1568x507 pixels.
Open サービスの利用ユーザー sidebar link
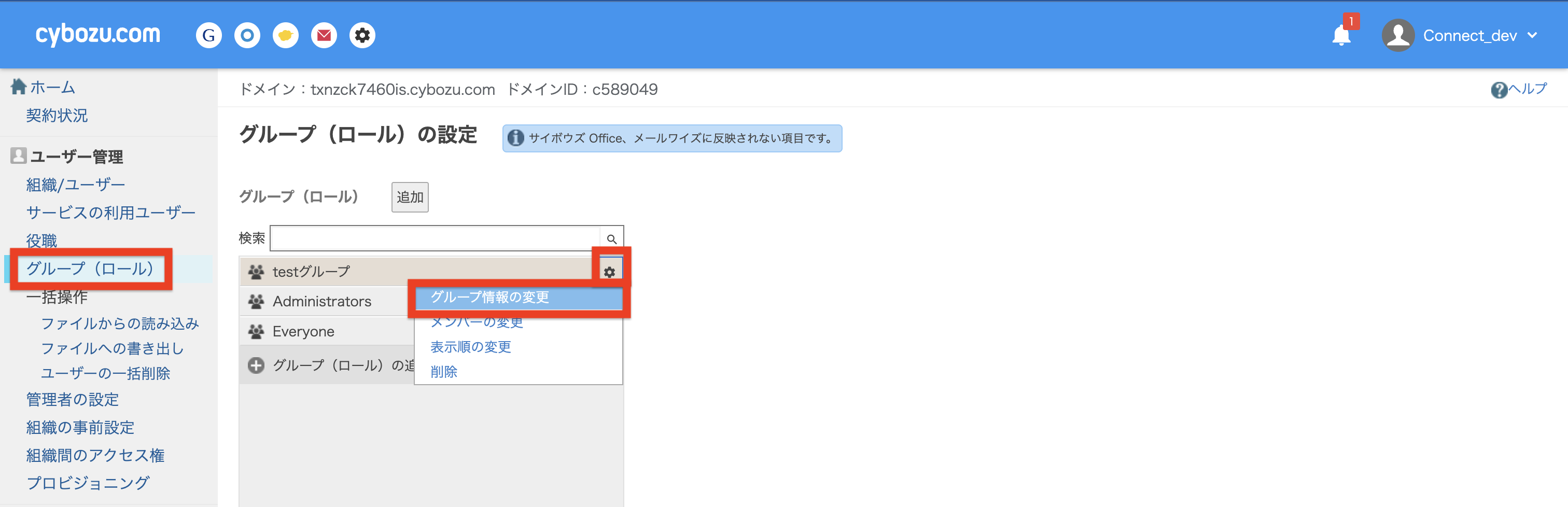111,213
